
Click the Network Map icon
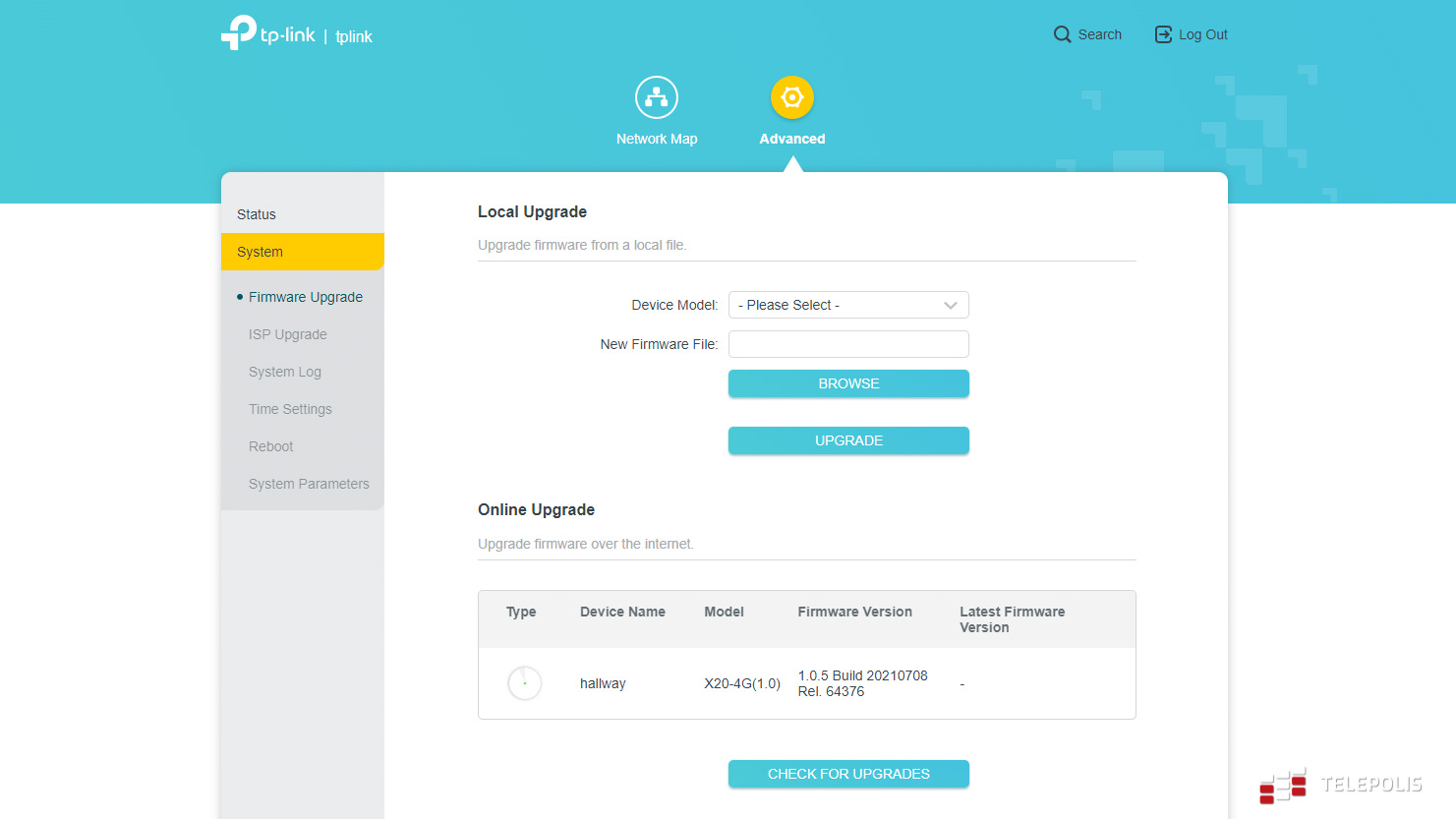point(657,97)
